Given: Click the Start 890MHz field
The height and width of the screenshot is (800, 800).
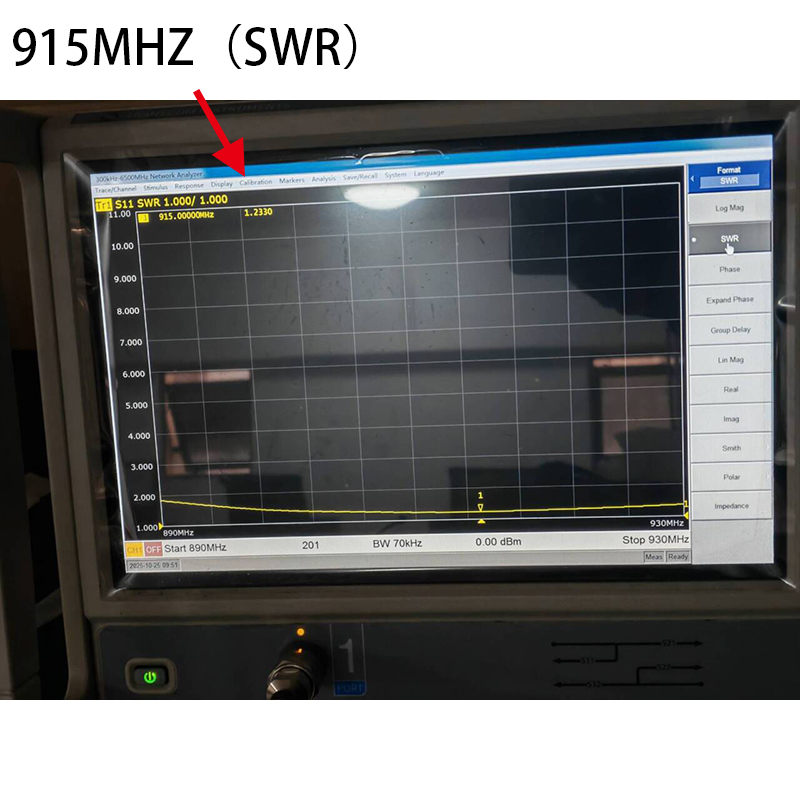Looking at the screenshot, I should coord(195,548).
